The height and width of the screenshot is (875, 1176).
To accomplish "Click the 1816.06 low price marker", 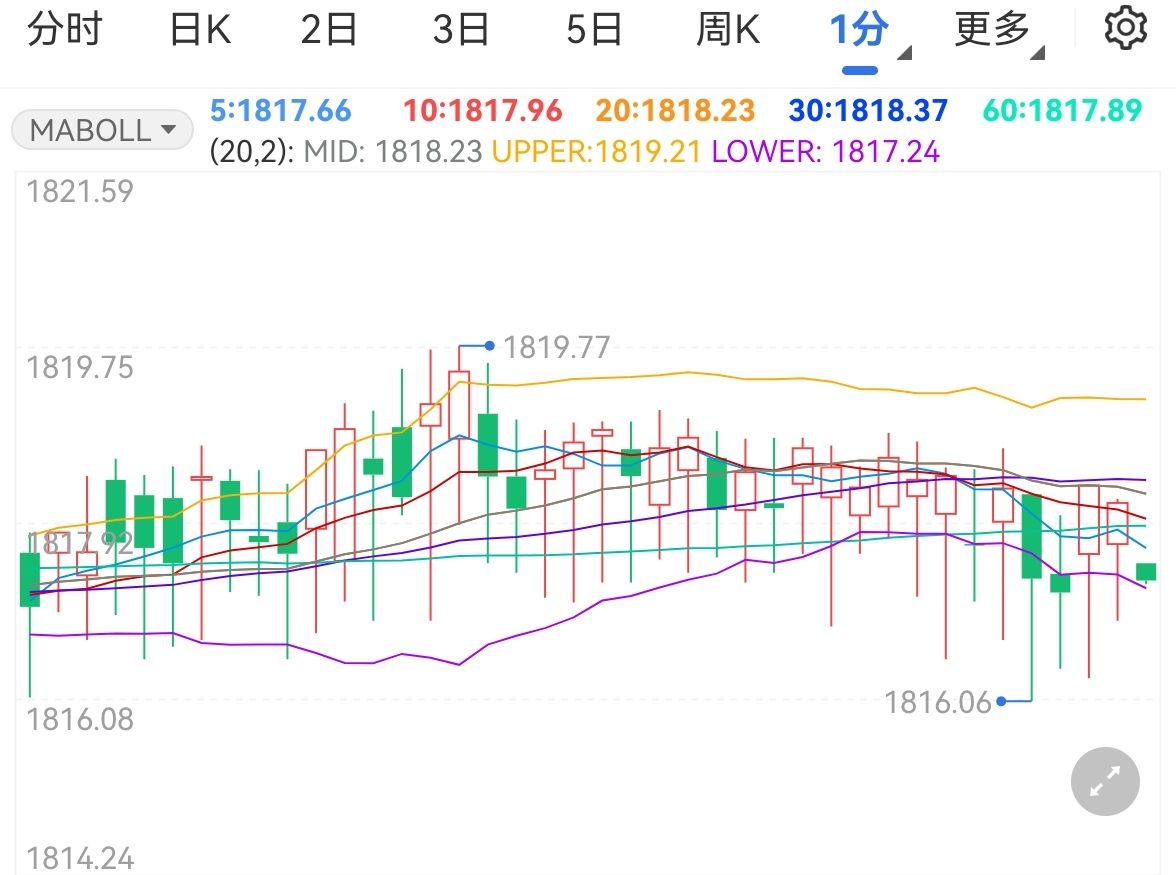I will coord(938,703).
